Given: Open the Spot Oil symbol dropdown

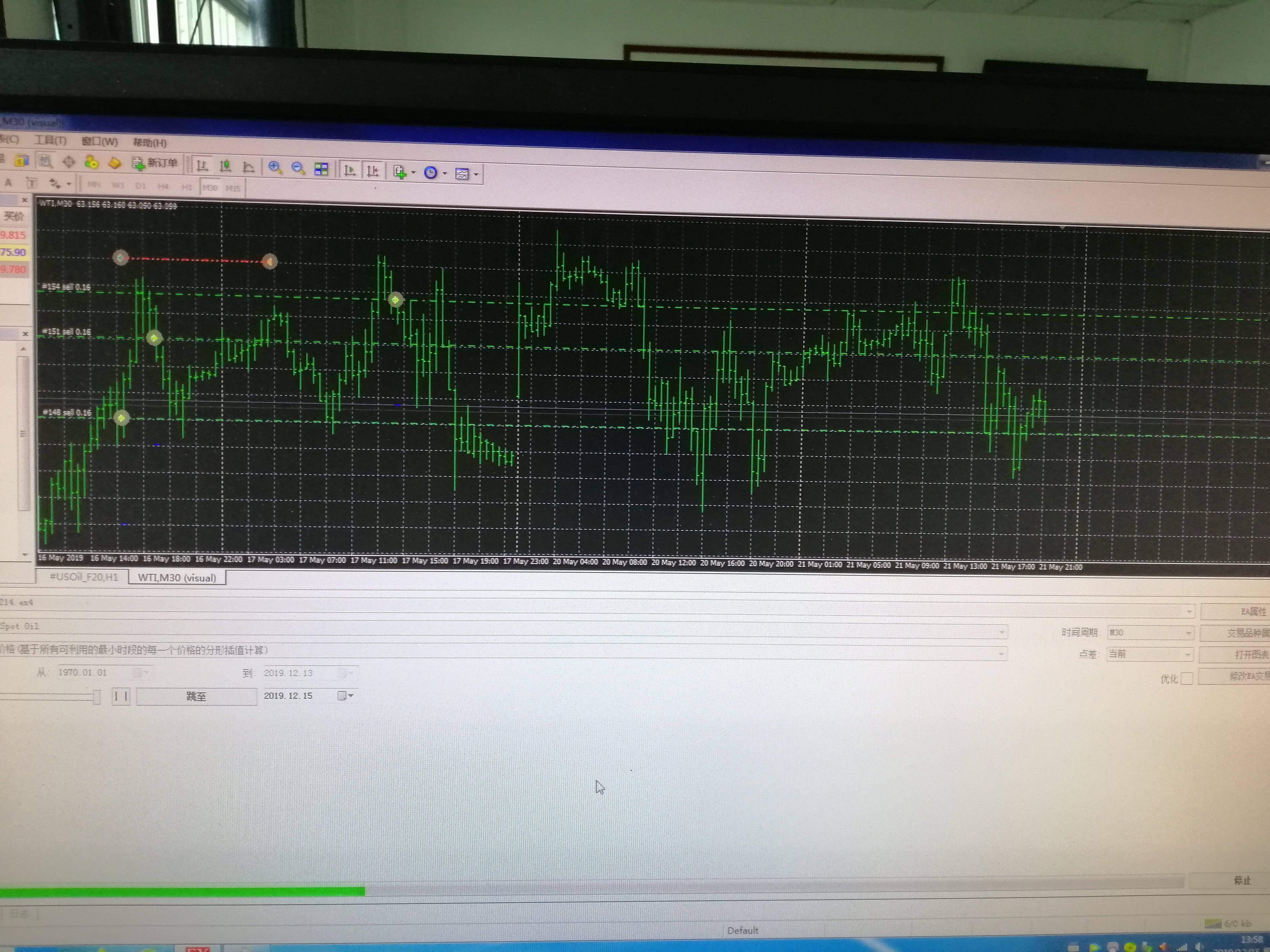Looking at the screenshot, I should point(1001,632).
